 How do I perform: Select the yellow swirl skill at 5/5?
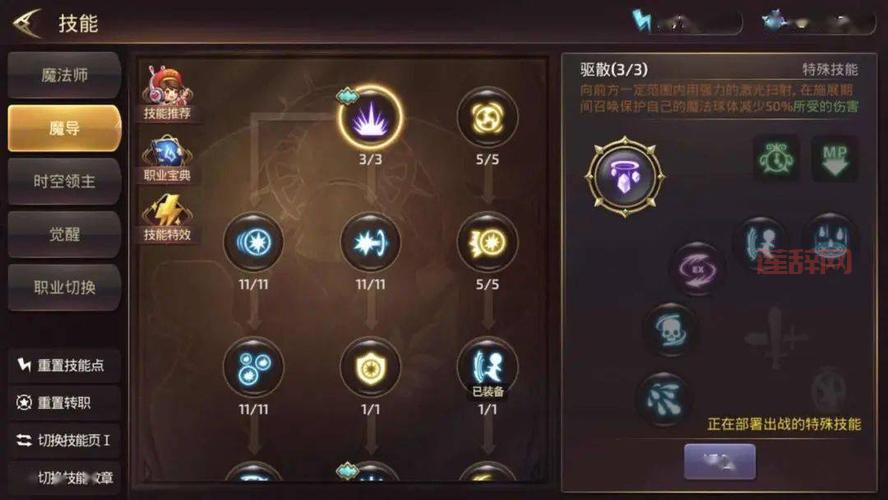click(x=487, y=118)
